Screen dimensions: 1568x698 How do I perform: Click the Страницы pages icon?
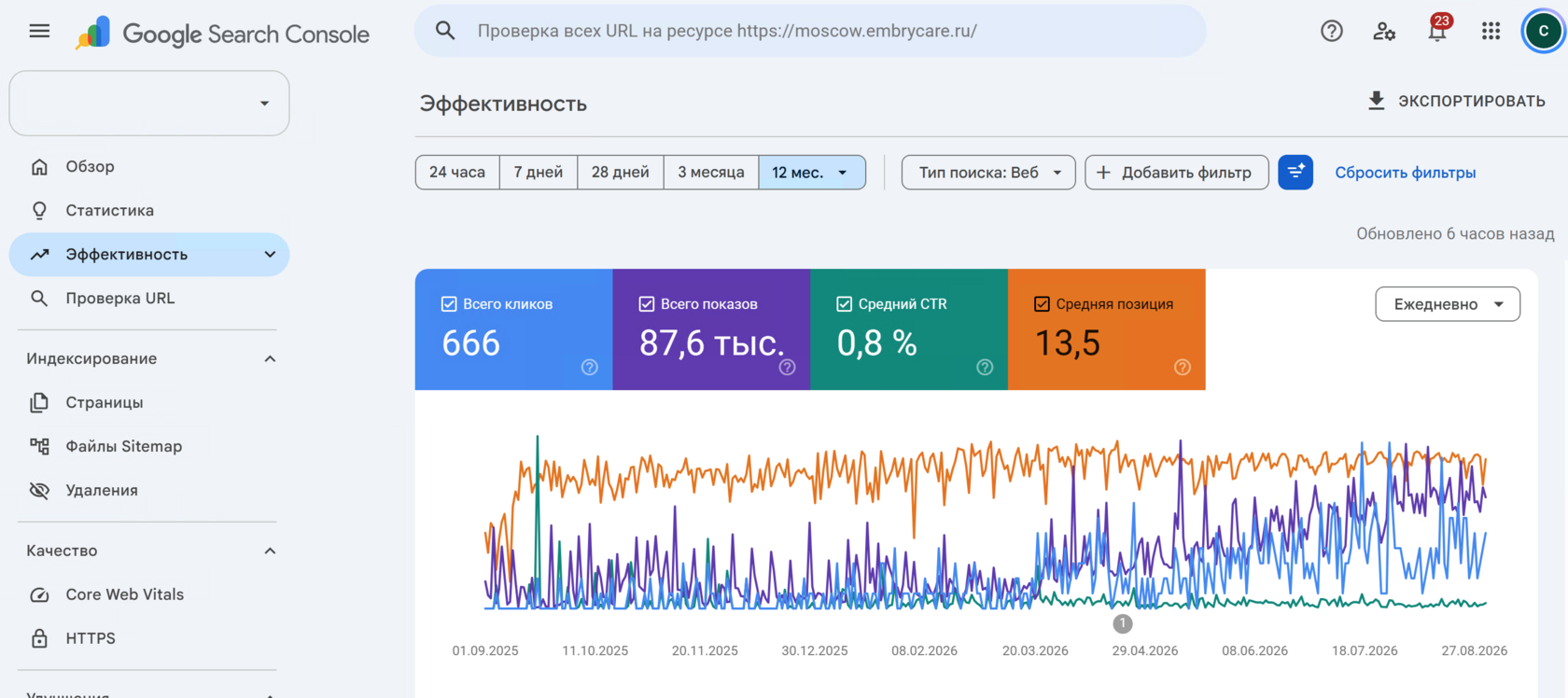pos(39,403)
